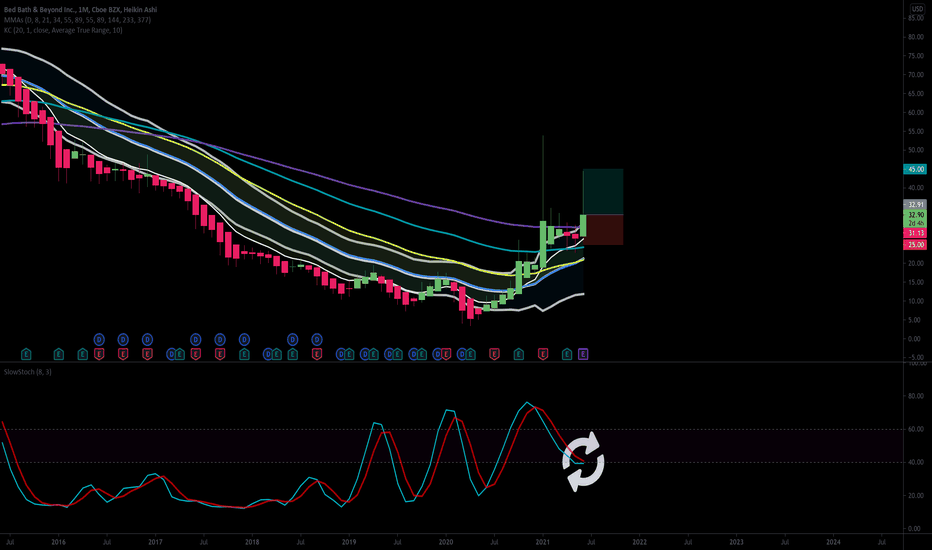The width and height of the screenshot is (932, 550).
Task: Click the 2019 label on the time axis
Action: point(349,542)
